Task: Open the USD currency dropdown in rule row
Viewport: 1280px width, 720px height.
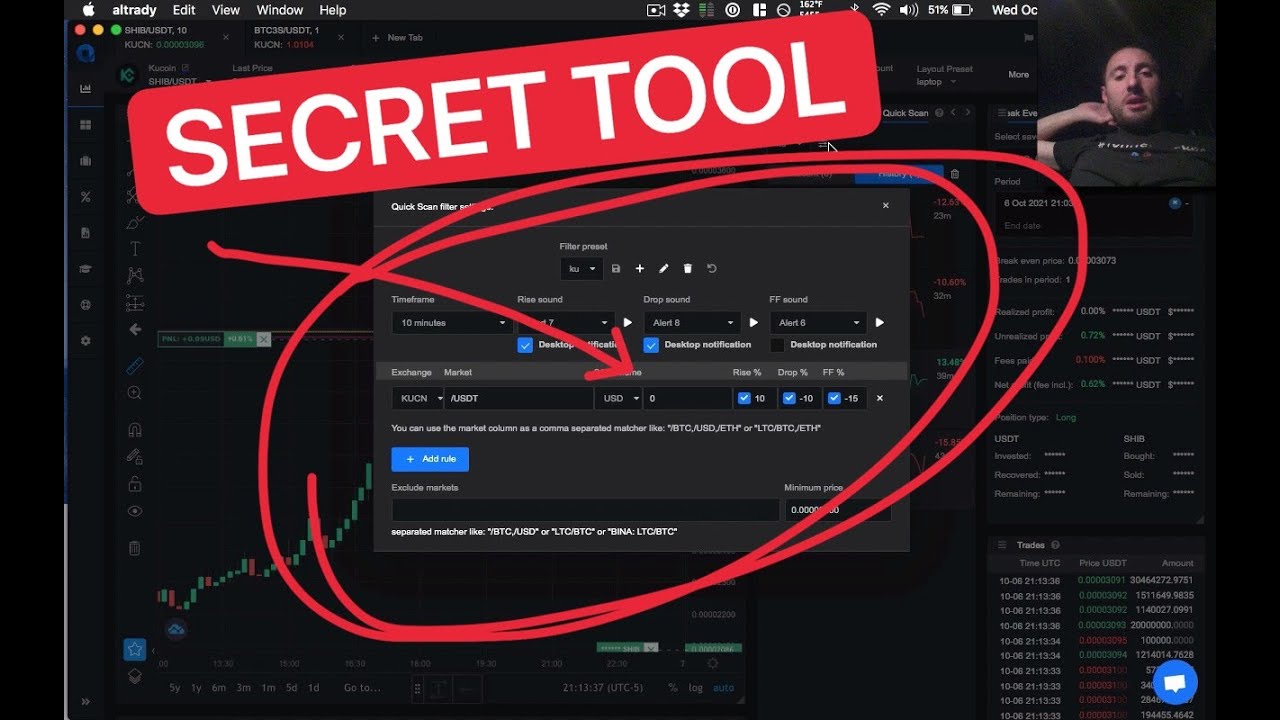Action: [618, 398]
